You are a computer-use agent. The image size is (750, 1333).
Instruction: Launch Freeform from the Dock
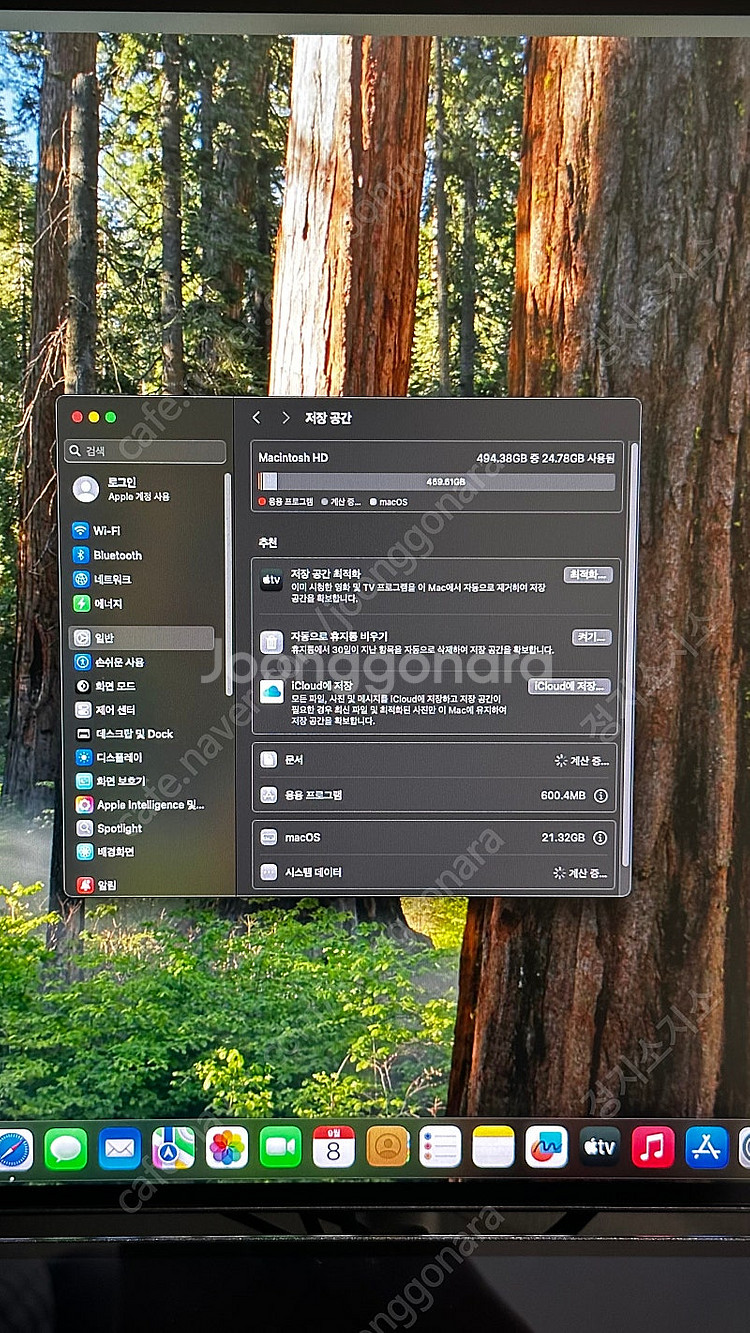click(x=547, y=1147)
